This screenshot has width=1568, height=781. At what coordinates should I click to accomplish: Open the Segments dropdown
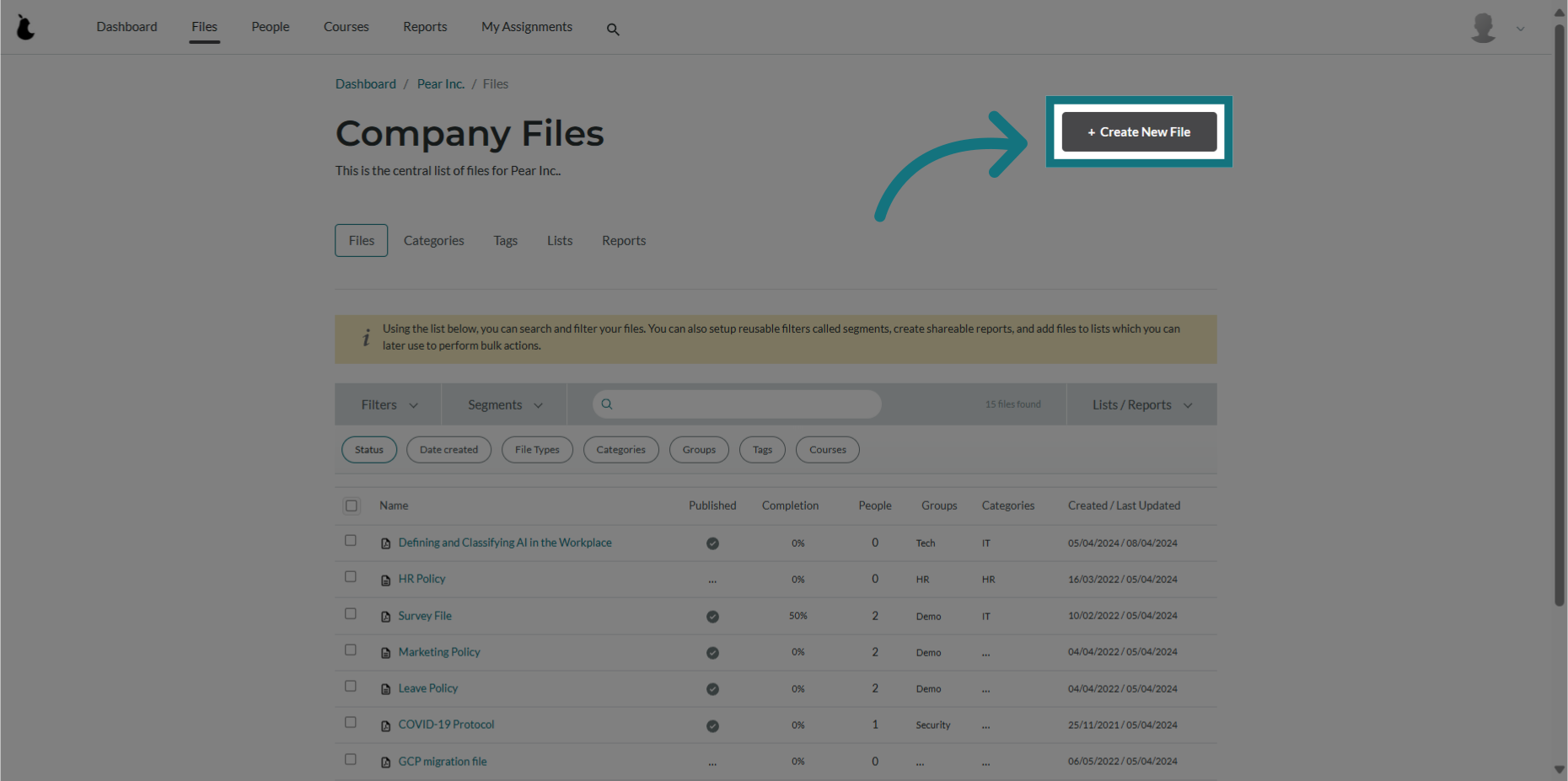pos(504,405)
